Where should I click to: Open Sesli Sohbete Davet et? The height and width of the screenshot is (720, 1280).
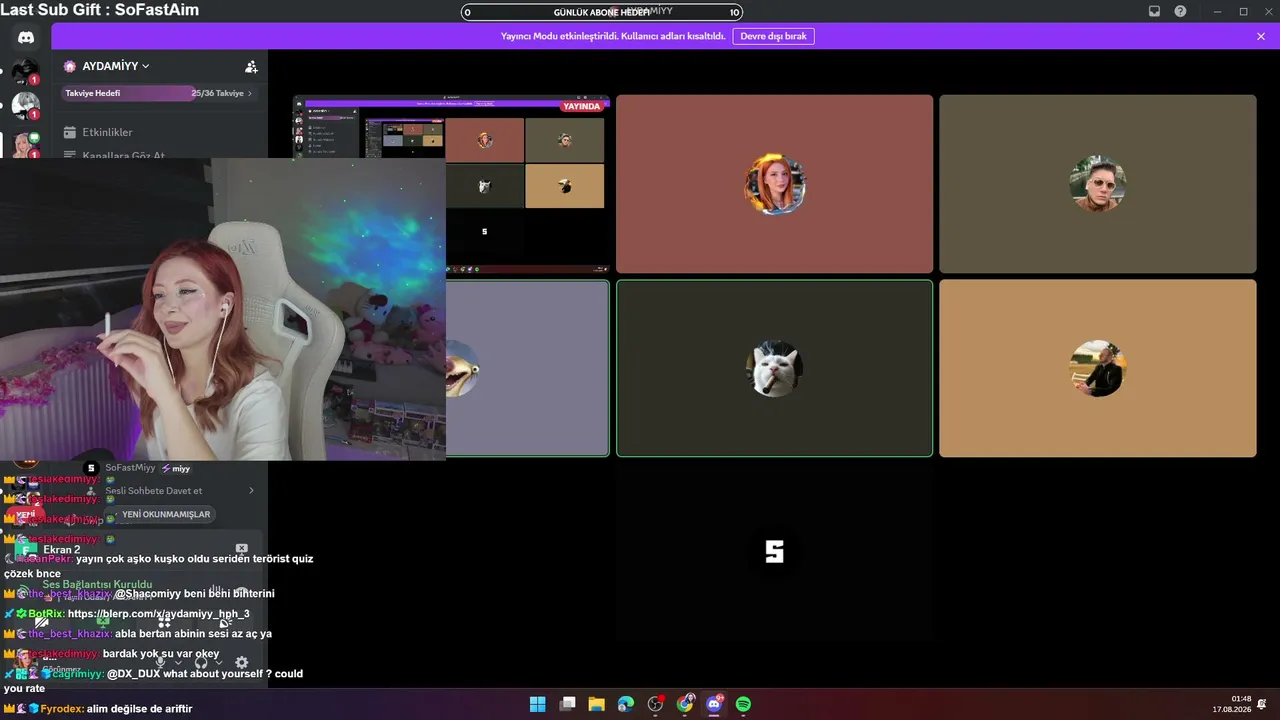(170, 491)
